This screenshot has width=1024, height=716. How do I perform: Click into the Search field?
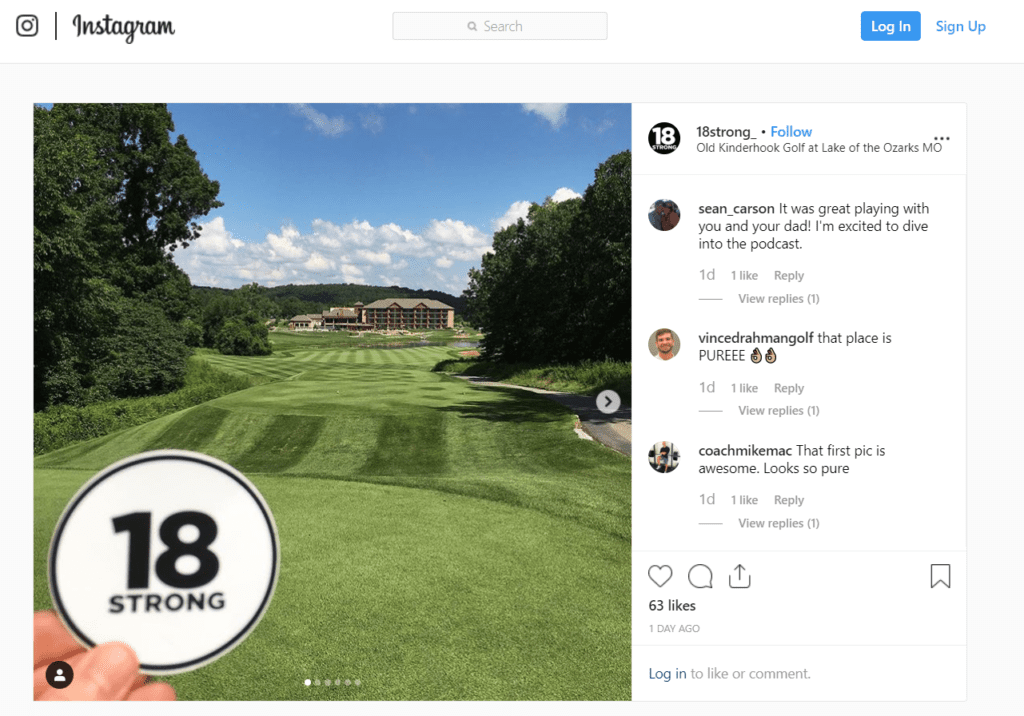[x=500, y=26]
